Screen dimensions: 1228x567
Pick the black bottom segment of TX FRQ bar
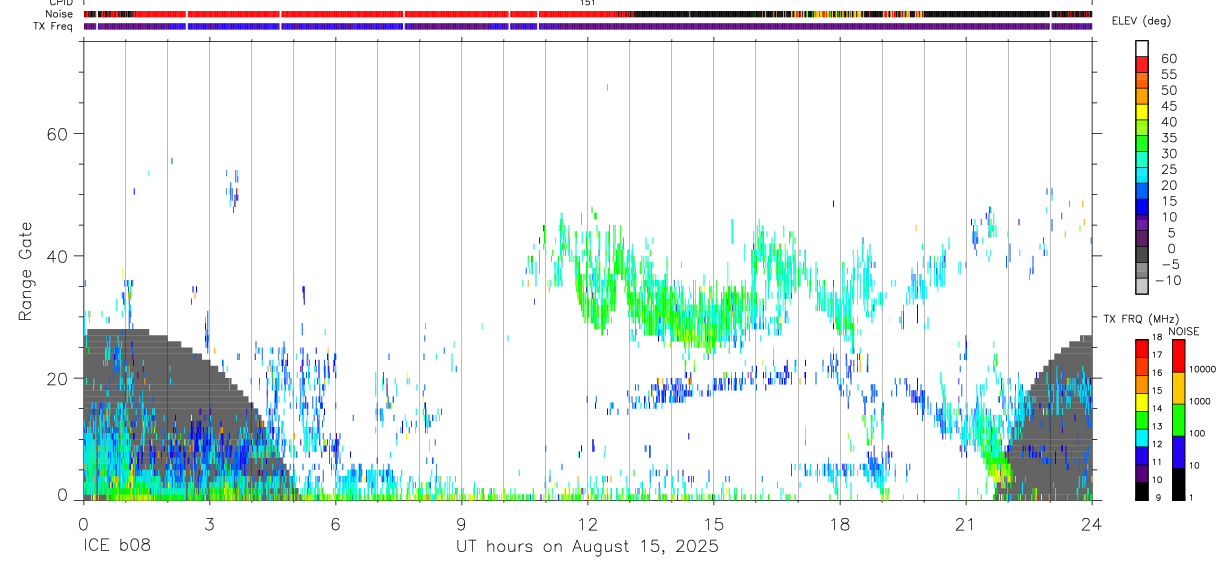coord(1141,491)
